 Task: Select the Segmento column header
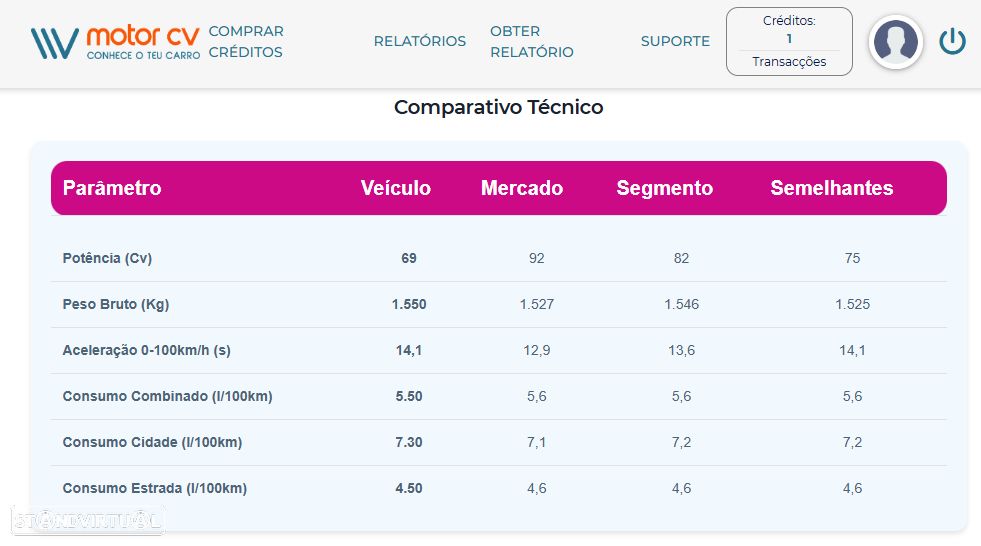665,188
